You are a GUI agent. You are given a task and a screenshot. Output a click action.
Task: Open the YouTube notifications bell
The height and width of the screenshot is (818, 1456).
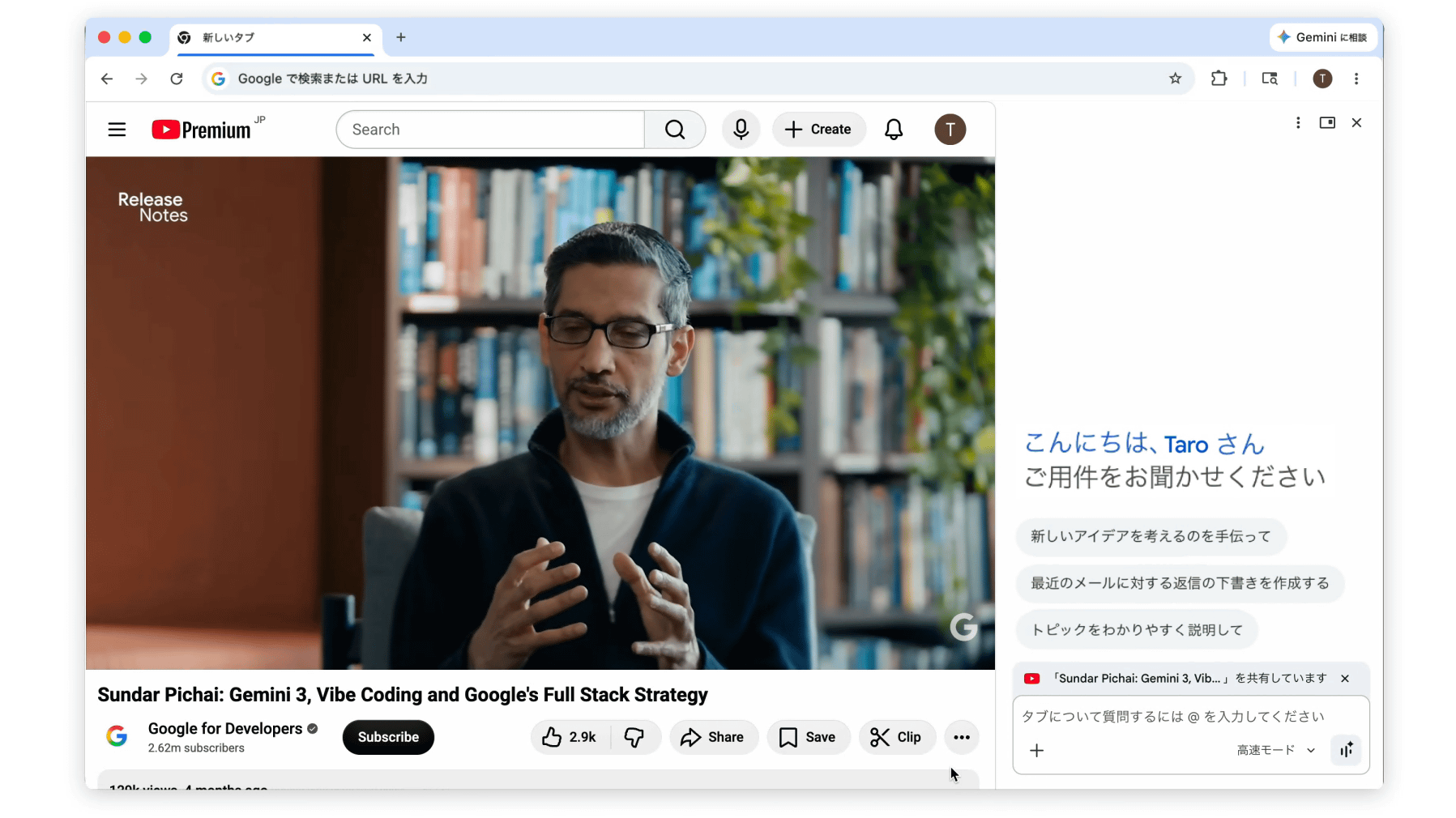(893, 130)
